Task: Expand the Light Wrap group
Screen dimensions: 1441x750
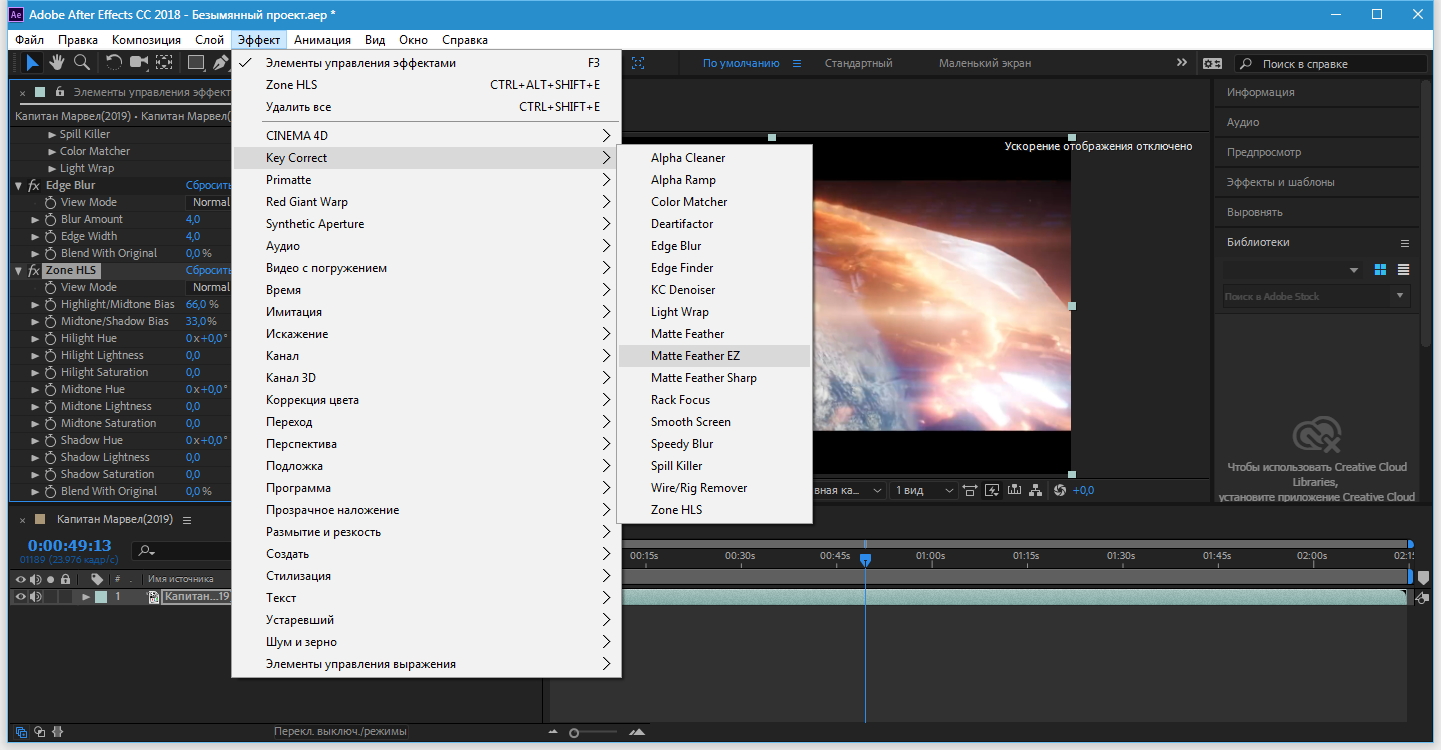Action: pos(52,169)
